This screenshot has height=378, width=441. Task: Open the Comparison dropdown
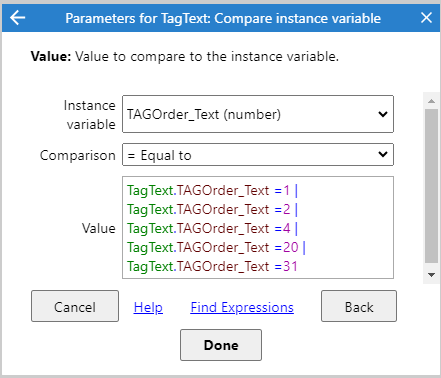coord(258,155)
